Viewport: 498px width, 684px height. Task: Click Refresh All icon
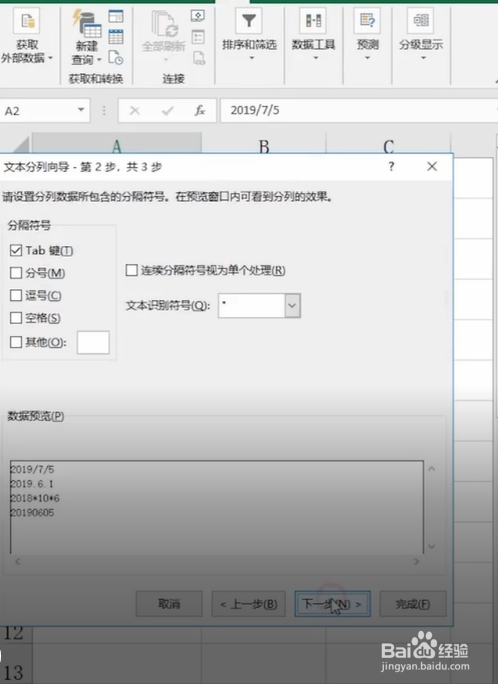pyautogui.click(x=164, y=24)
